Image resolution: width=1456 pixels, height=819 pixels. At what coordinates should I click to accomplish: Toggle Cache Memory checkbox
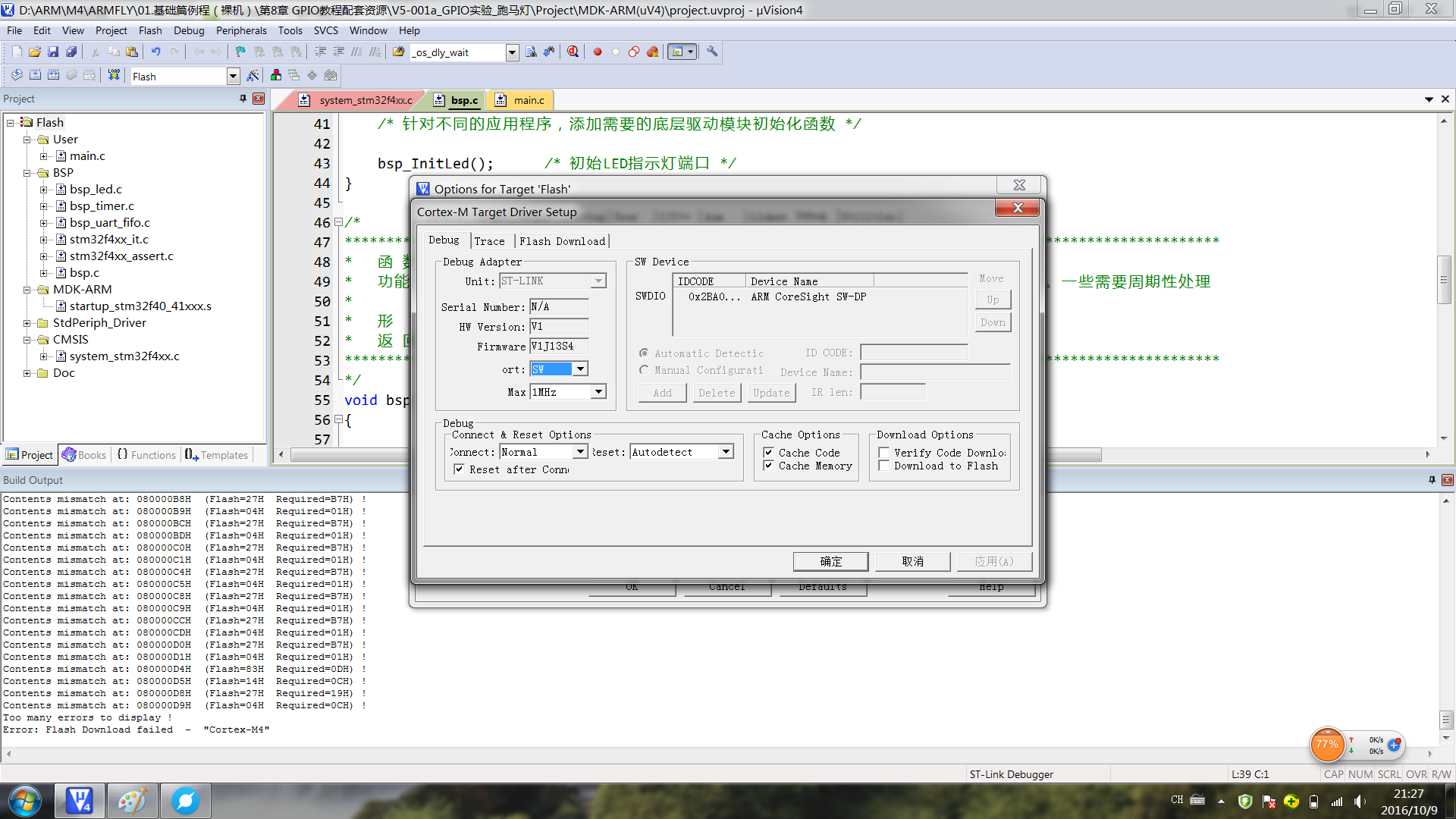768,466
